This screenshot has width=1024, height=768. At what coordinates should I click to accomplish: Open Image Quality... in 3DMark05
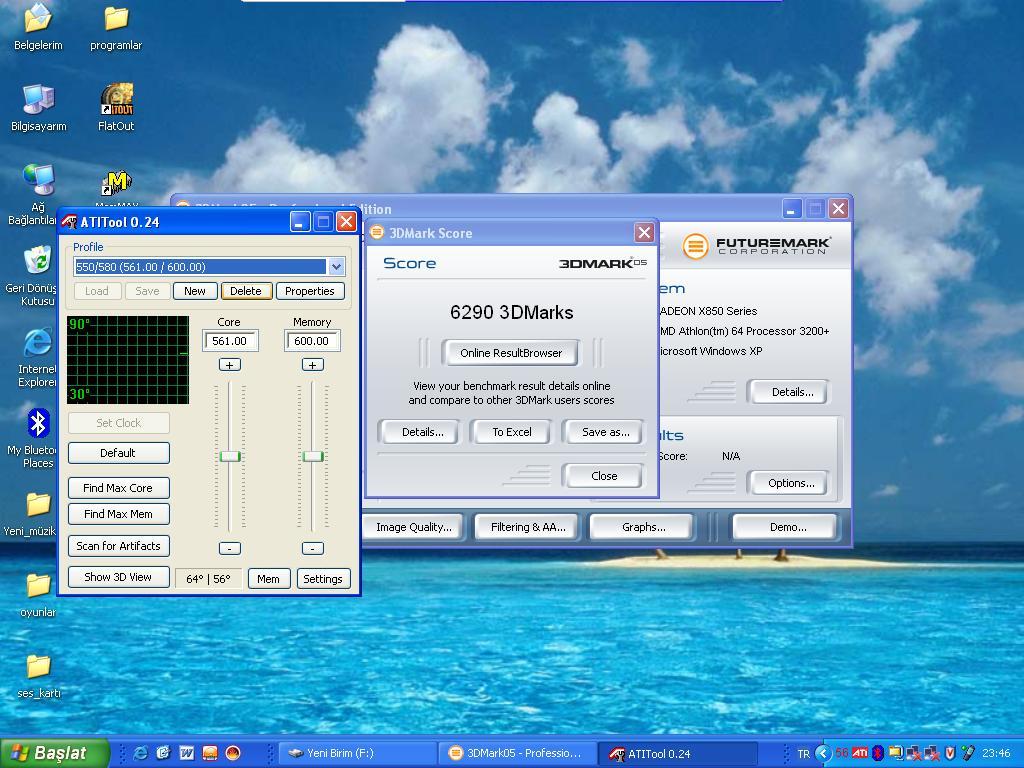[414, 527]
